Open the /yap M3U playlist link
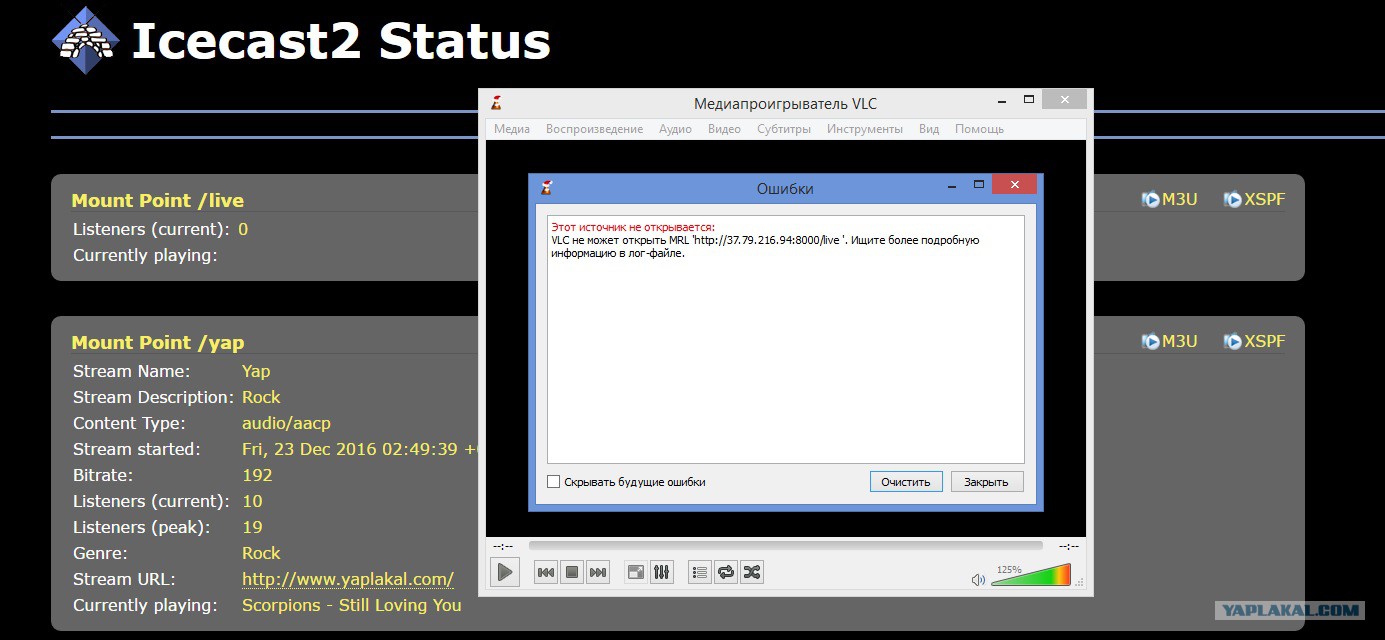 [x=1169, y=341]
